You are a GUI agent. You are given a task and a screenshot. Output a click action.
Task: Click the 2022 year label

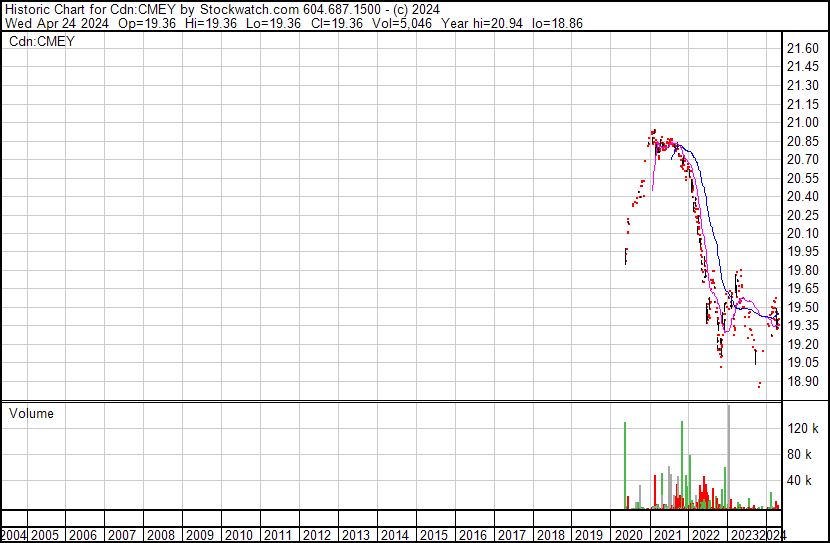707,535
